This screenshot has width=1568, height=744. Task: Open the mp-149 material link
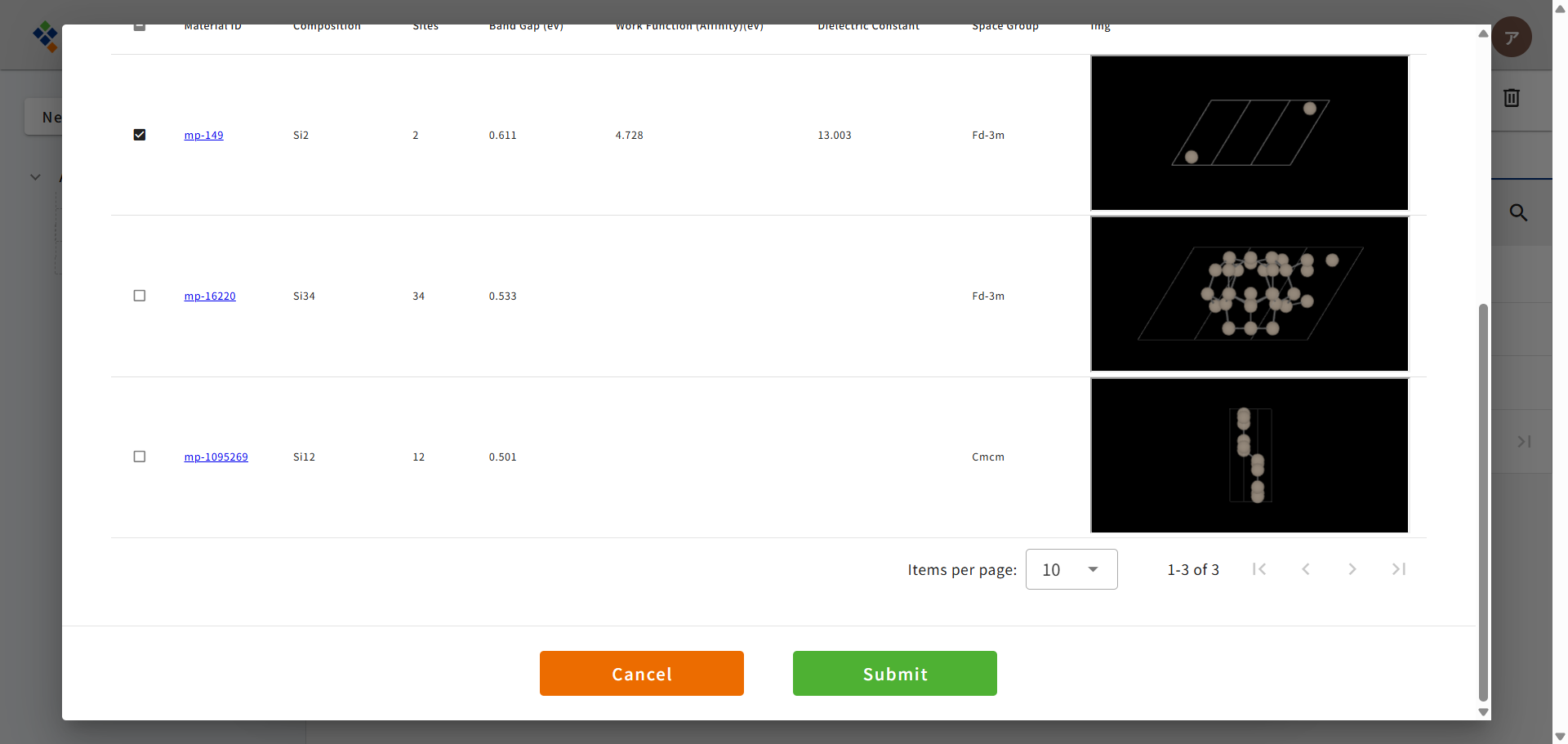203,136
